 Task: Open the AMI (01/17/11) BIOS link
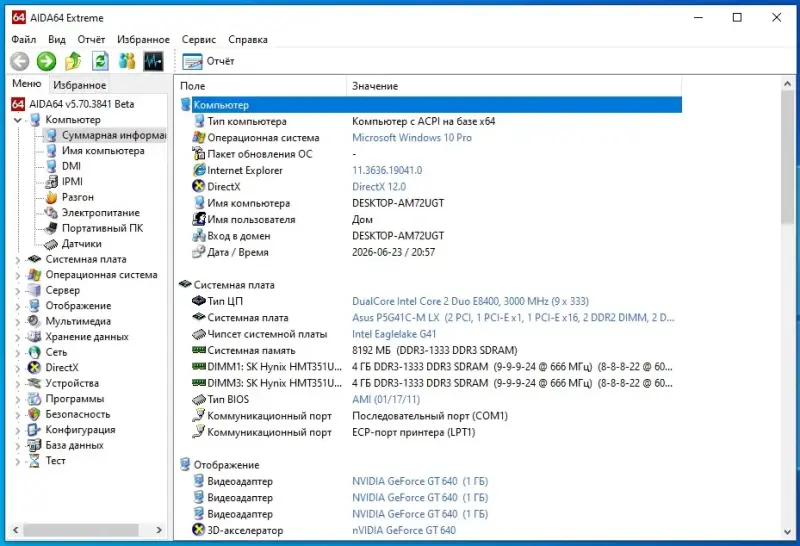coord(386,400)
